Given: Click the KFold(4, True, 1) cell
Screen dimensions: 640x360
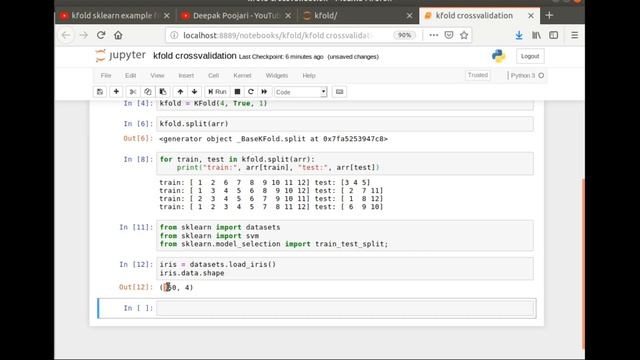Looking at the screenshot, I should coord(345,104).
